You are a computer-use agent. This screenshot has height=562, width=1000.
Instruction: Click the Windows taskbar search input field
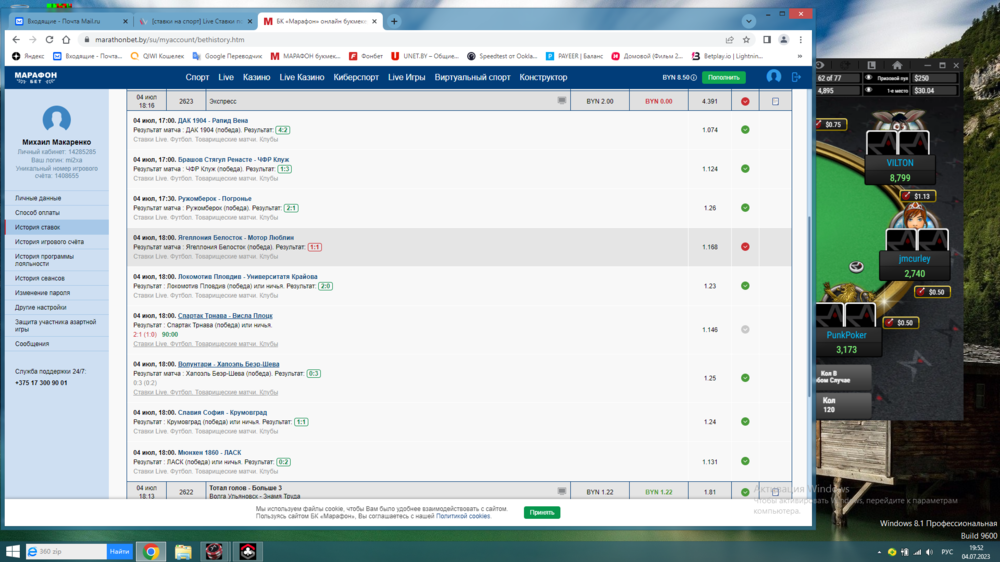(x=70, y=551)
